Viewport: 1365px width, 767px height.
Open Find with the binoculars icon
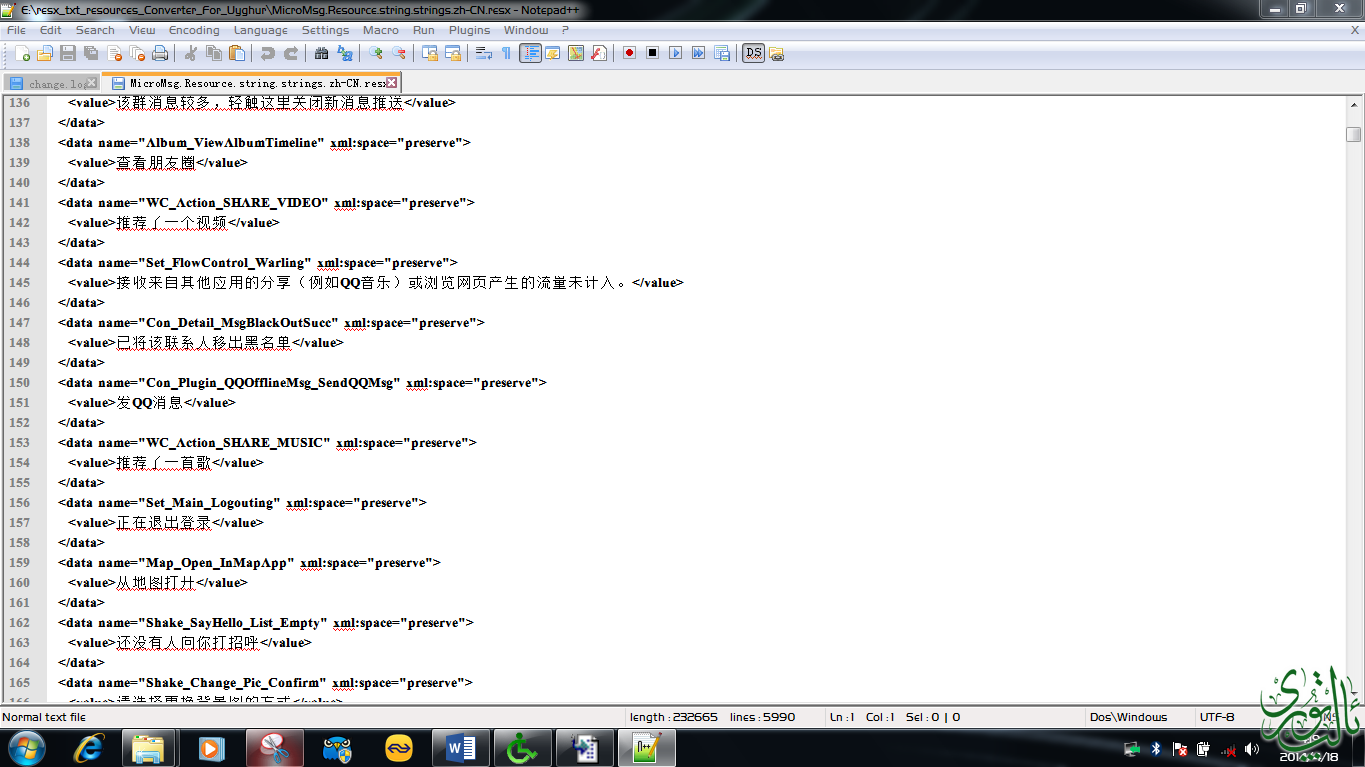pos(322,53)
